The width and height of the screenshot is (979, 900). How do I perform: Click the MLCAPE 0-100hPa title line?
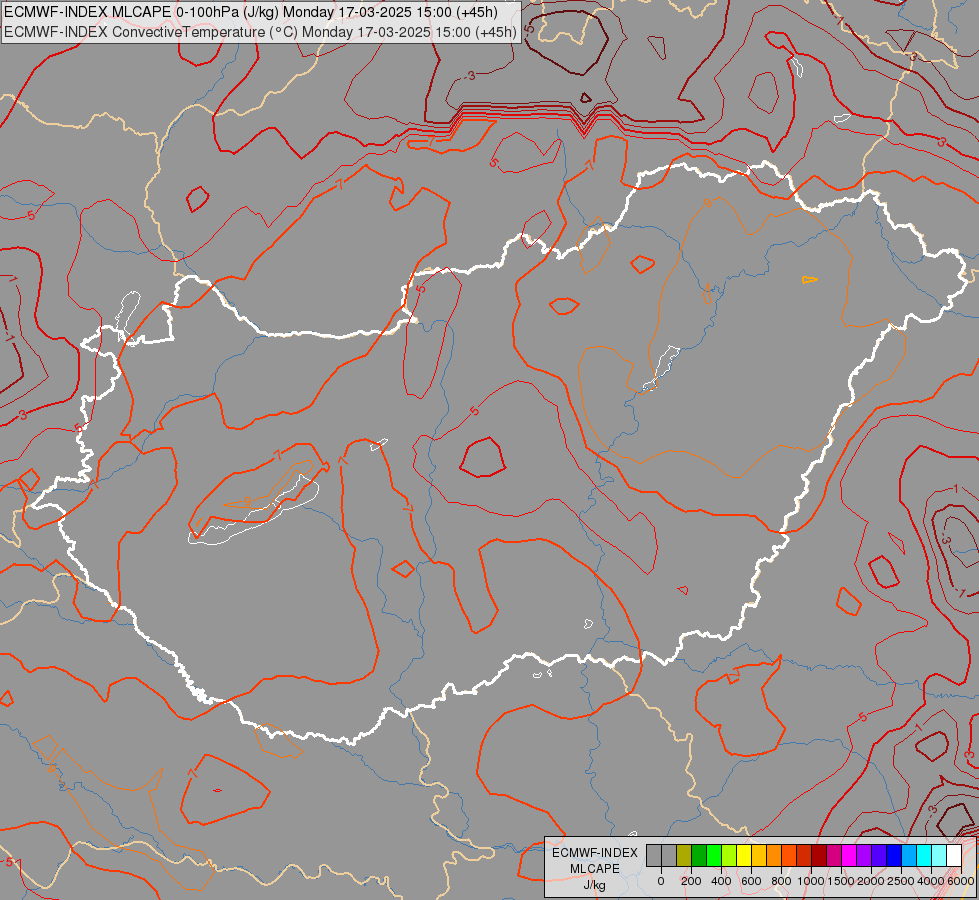pos(251,12)
